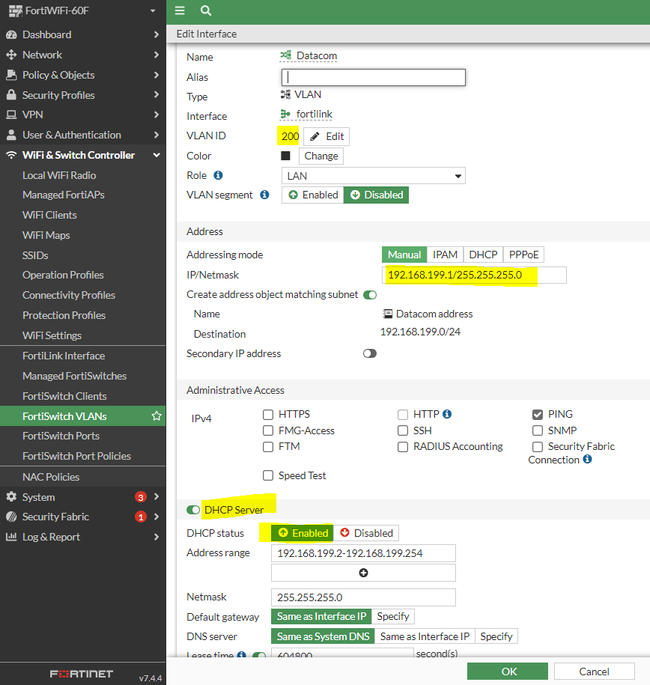The height and width of the screenshot is (685, 650).
Task: Click the Datacom address object icon
Action: tap(387, 314)
